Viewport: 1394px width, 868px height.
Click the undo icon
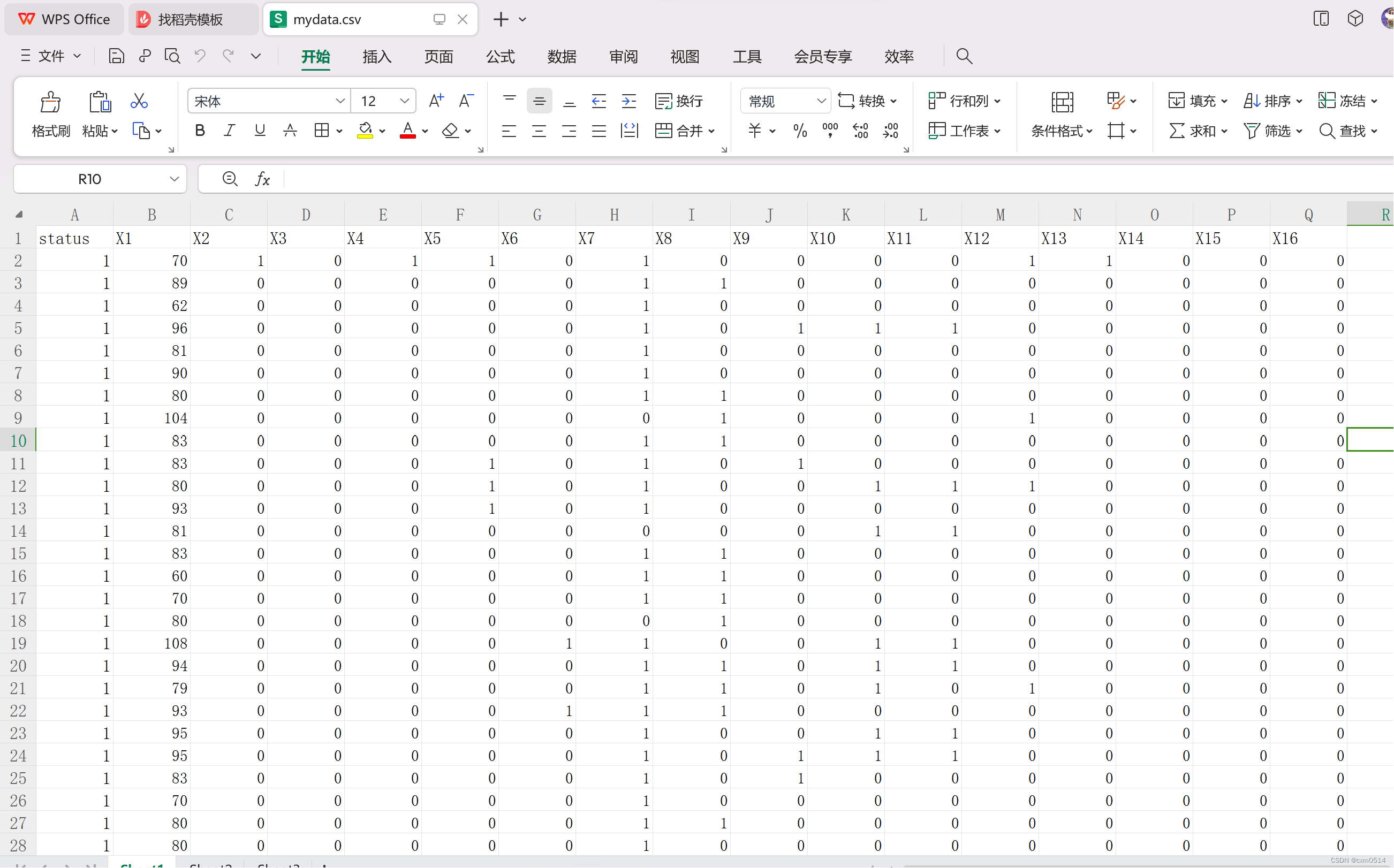[x=199, y=56]
